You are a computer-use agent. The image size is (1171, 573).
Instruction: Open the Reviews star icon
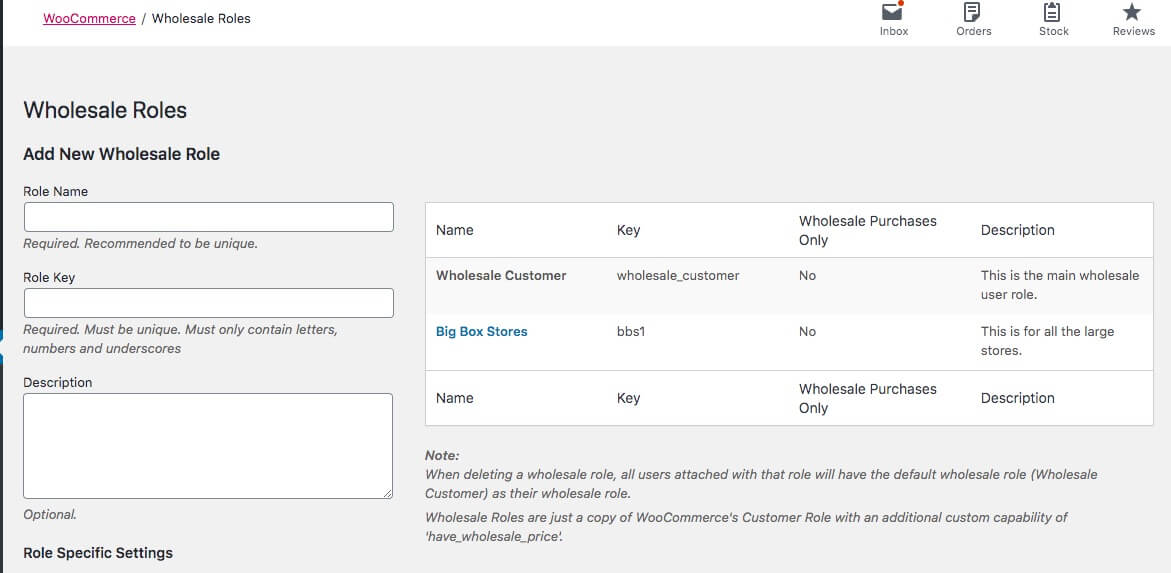pos(1132,13)
